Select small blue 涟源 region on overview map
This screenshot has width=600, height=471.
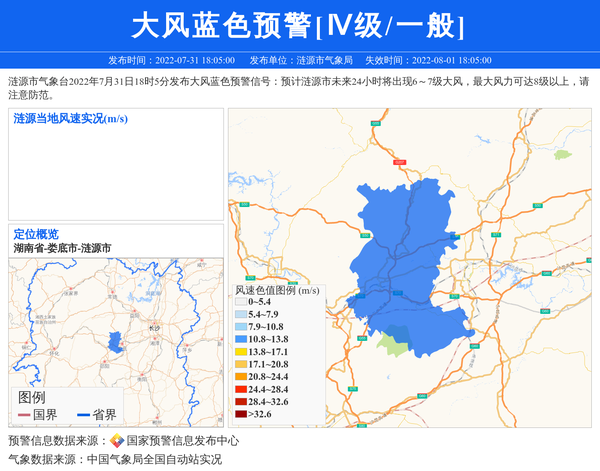click(115, 342)
